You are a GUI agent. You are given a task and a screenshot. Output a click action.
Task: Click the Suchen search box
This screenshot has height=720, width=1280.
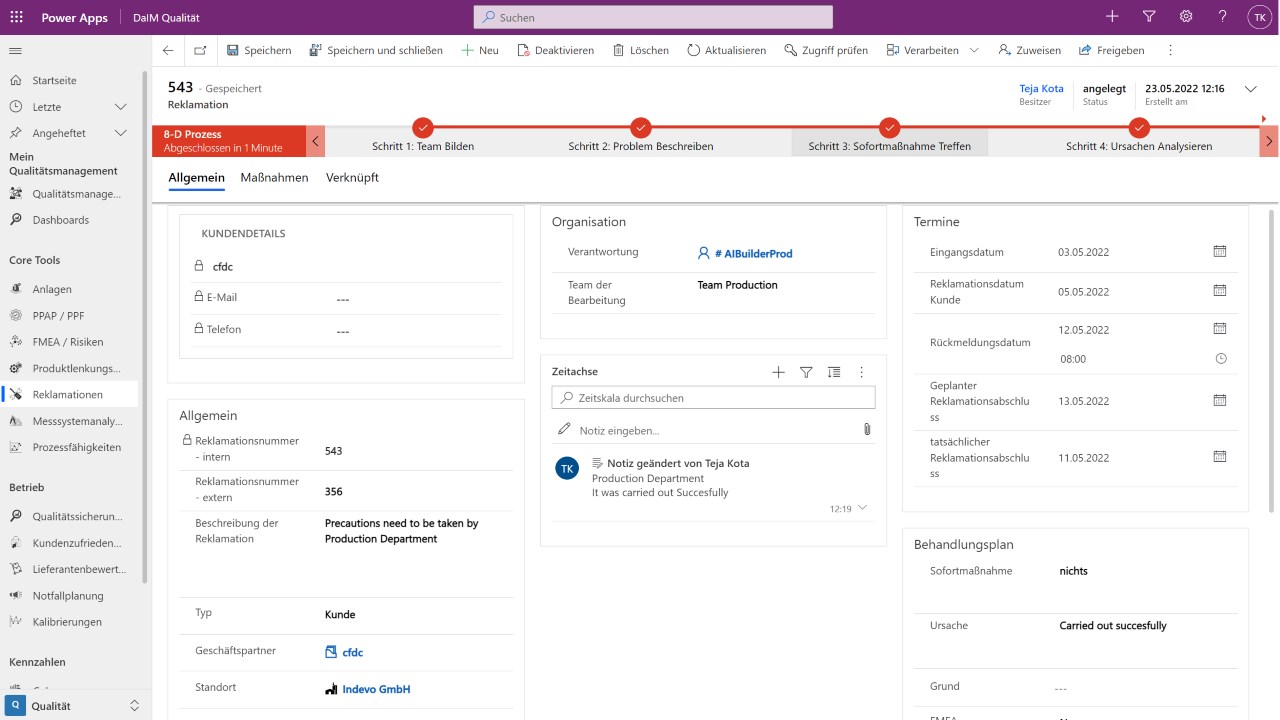653,17
